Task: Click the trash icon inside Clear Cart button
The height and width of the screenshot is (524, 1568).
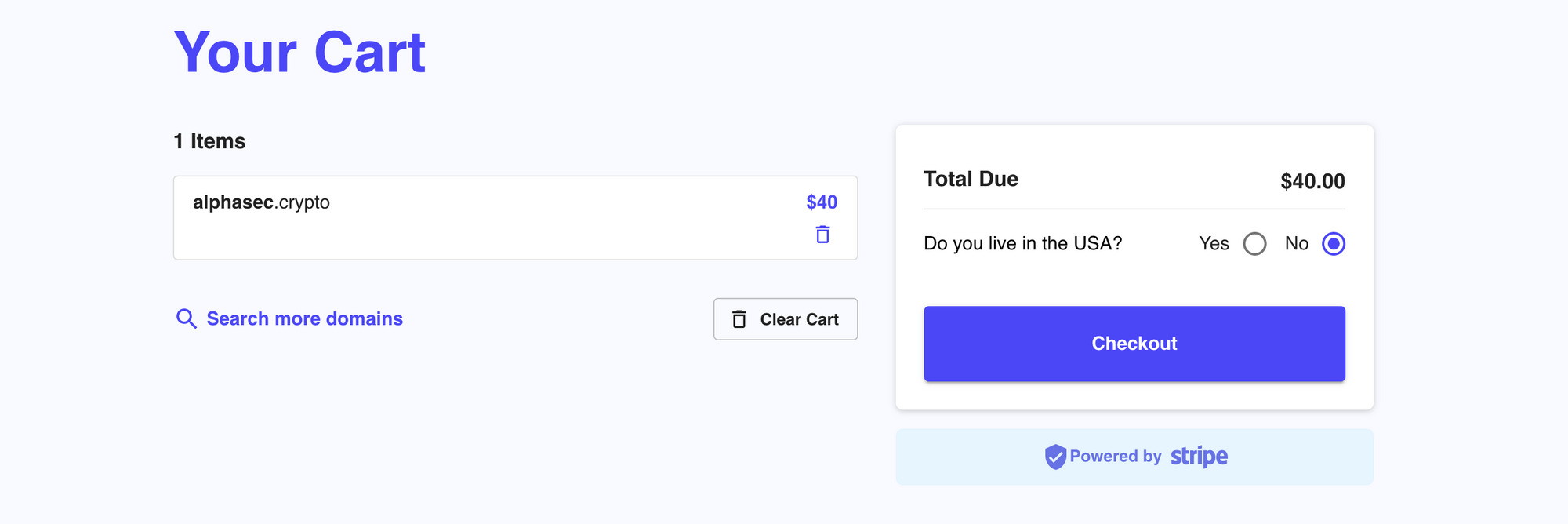Action: click(x=738, y=319)
